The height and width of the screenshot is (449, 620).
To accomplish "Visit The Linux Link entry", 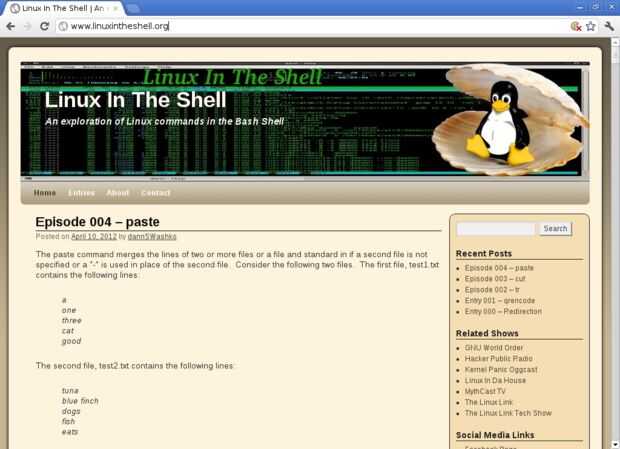I will [x=489, y=402].
